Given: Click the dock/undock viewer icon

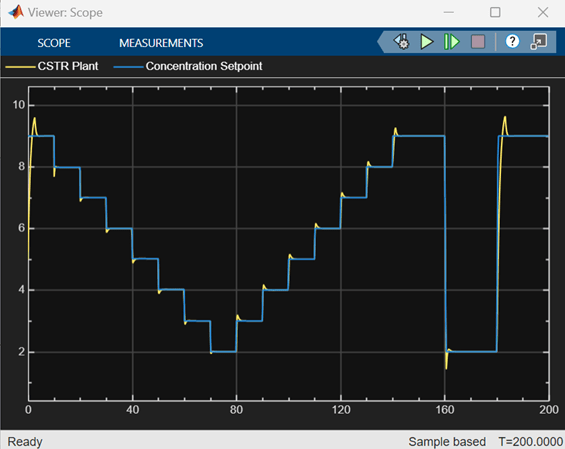Looking at the screenshot, I should [539, 42].
